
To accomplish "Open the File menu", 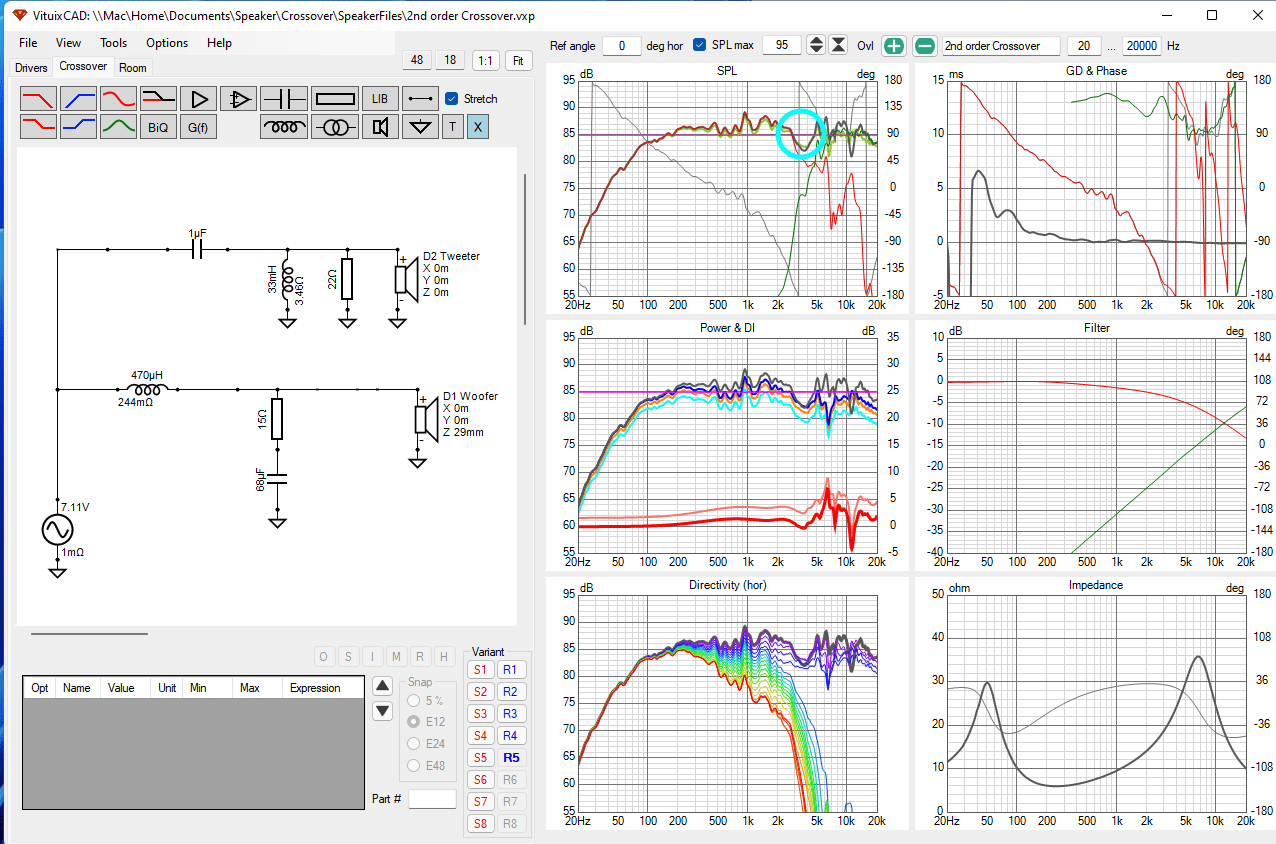I will tap(28, 43).
